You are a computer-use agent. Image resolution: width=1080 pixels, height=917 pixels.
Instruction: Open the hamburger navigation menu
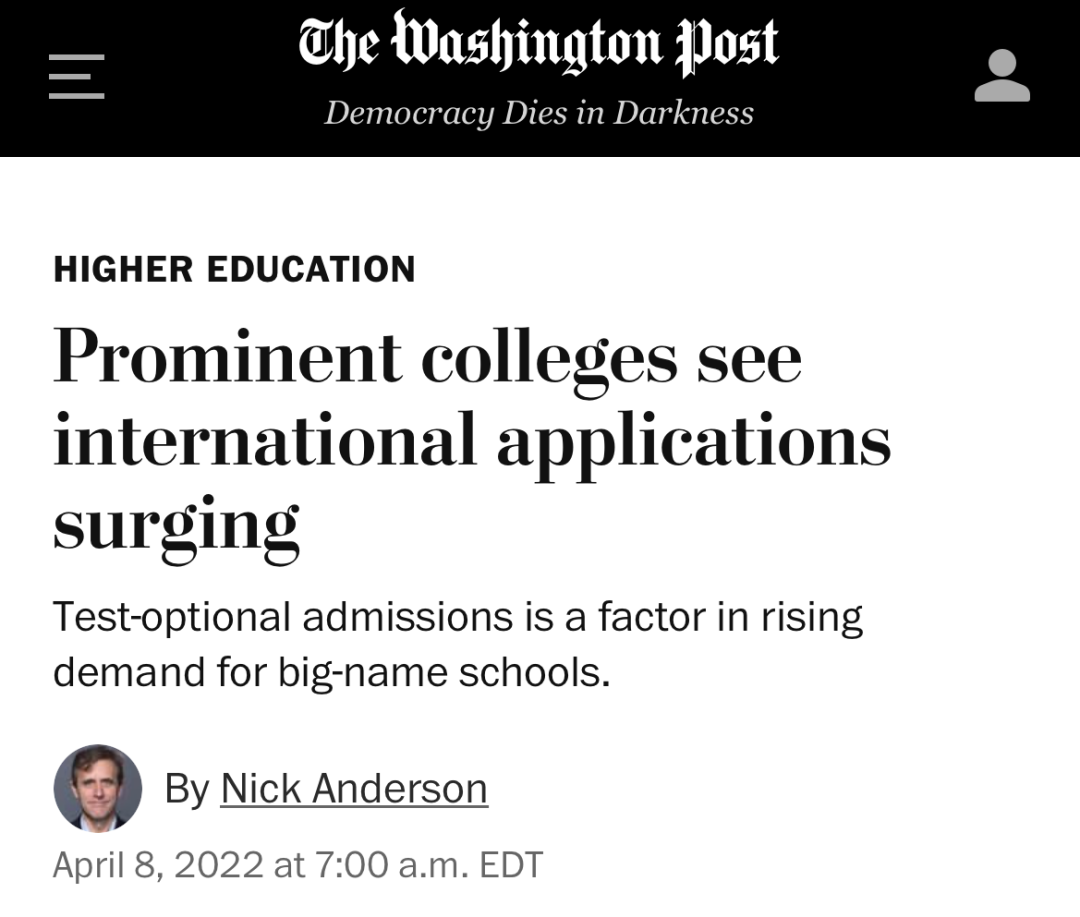(x=77, y=77)
